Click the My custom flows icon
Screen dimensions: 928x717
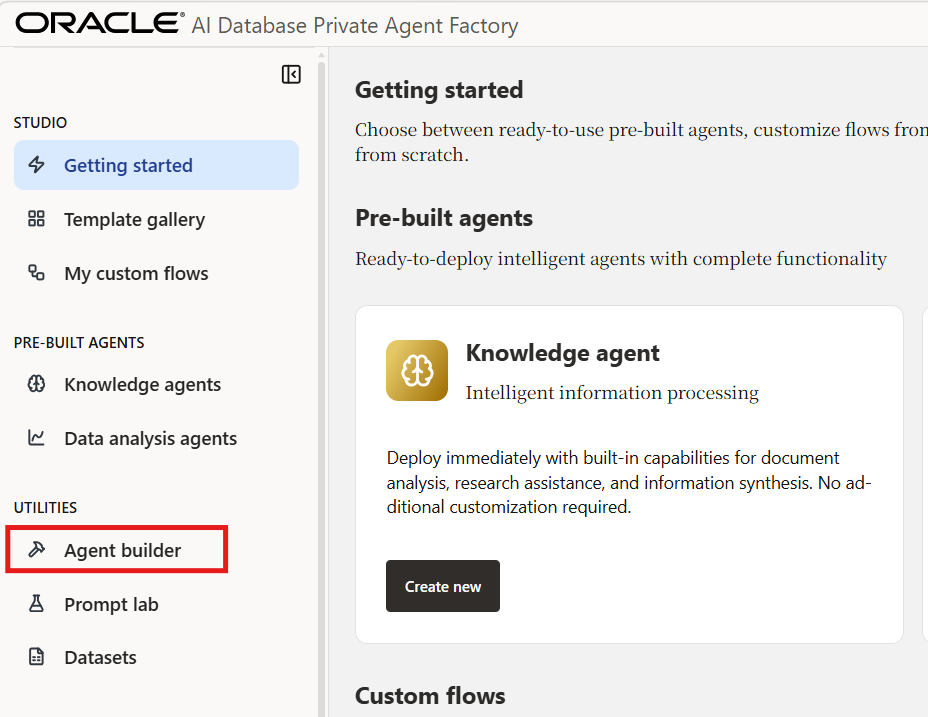(37, 273)
